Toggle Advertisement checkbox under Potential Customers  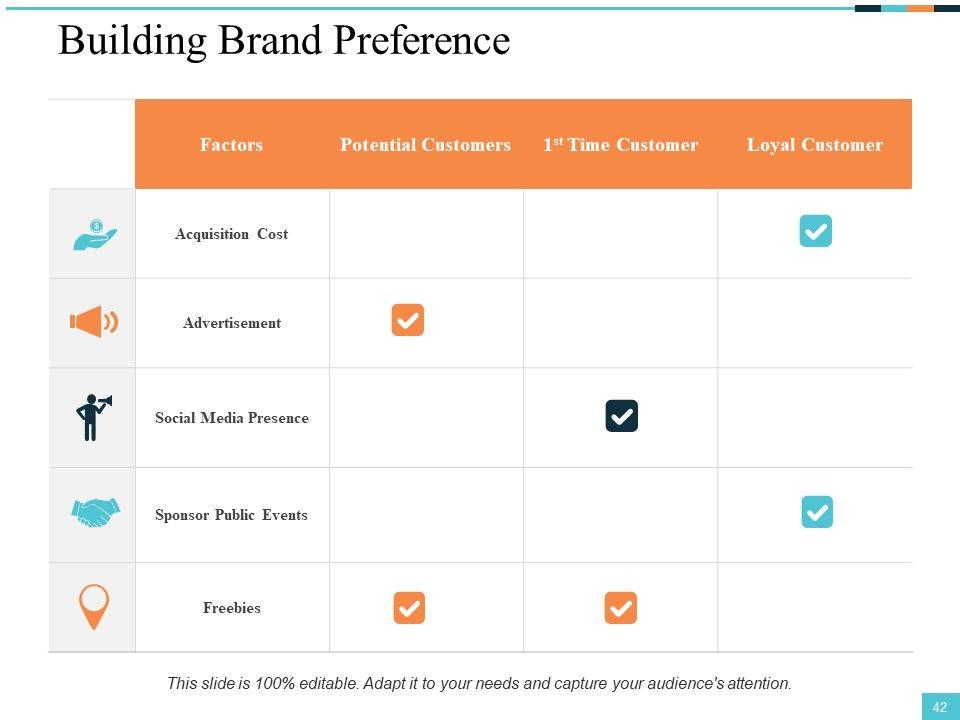pos(407,320)
